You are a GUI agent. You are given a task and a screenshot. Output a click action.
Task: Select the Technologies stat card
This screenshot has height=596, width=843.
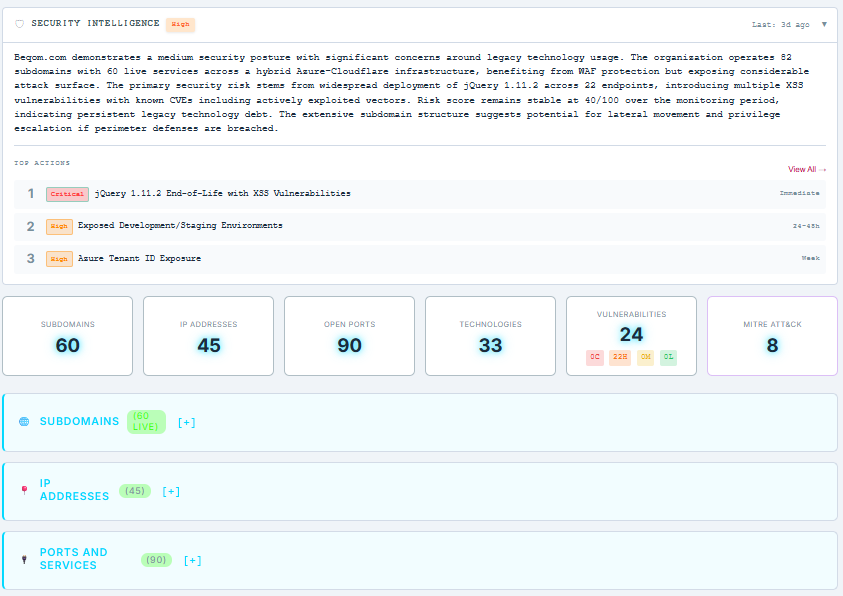click(x=490, y=336)
